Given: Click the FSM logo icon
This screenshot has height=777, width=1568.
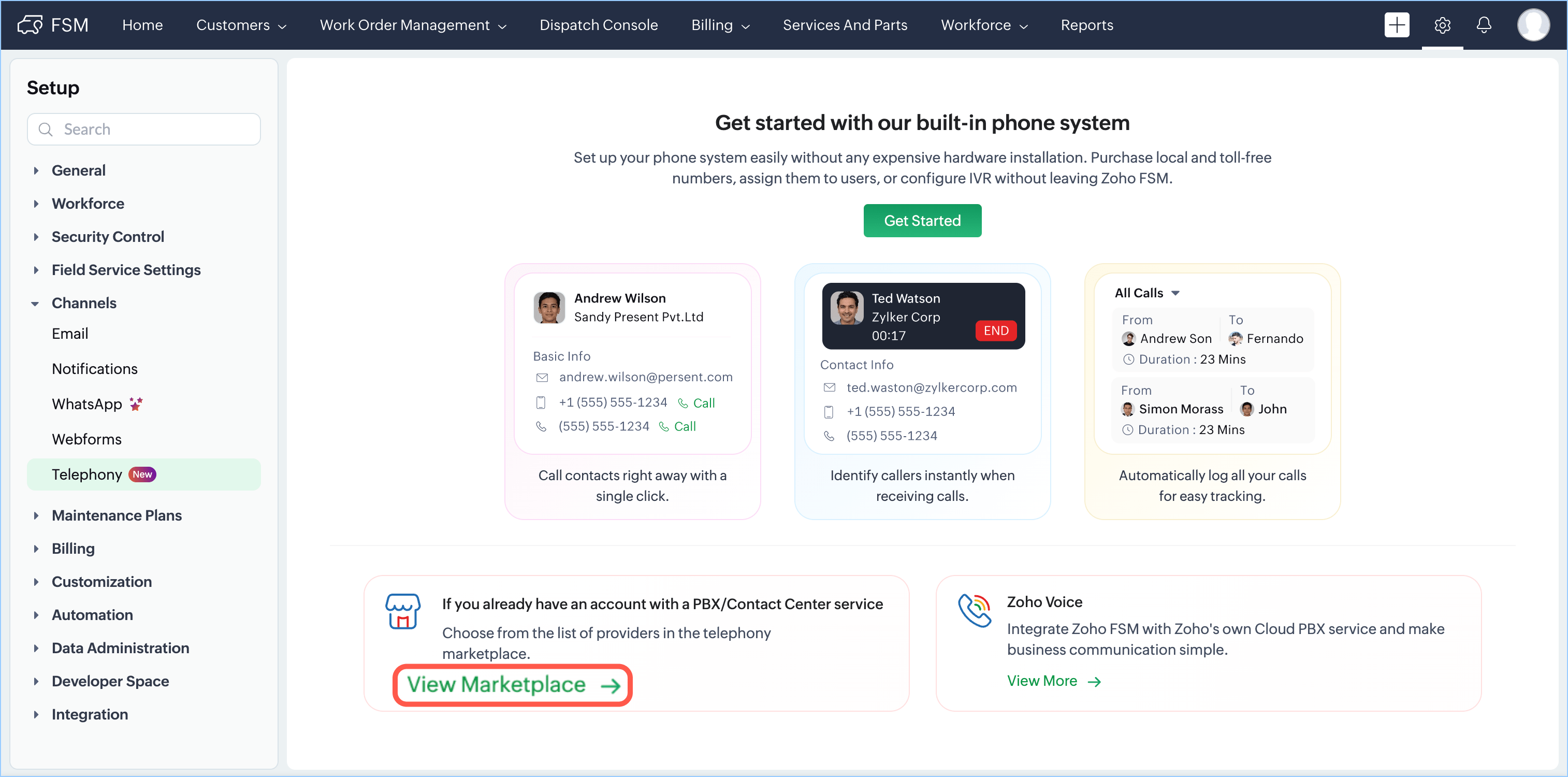Looking at the screenshot, I should click(30, 25).
